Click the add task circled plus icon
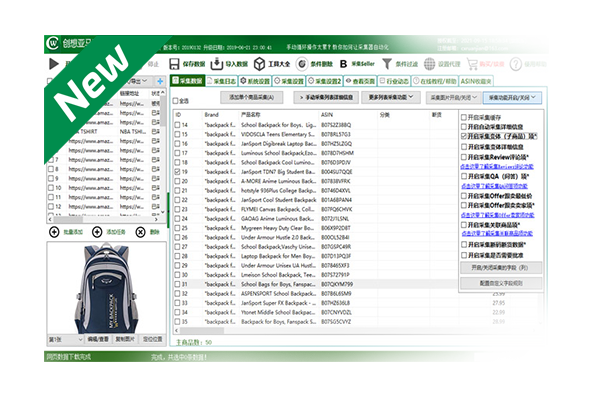This screenshot has height=400, width=600. (97, 232)
